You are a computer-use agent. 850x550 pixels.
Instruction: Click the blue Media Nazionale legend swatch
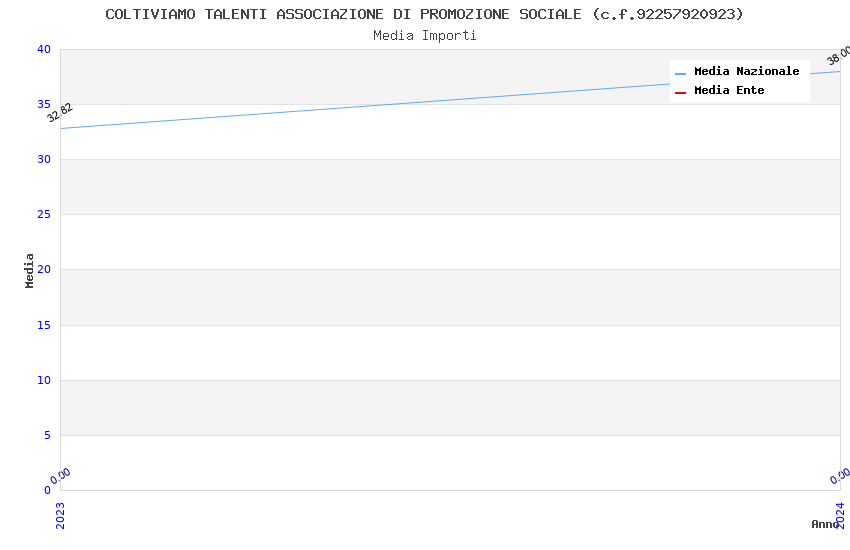tap(680, 73)
